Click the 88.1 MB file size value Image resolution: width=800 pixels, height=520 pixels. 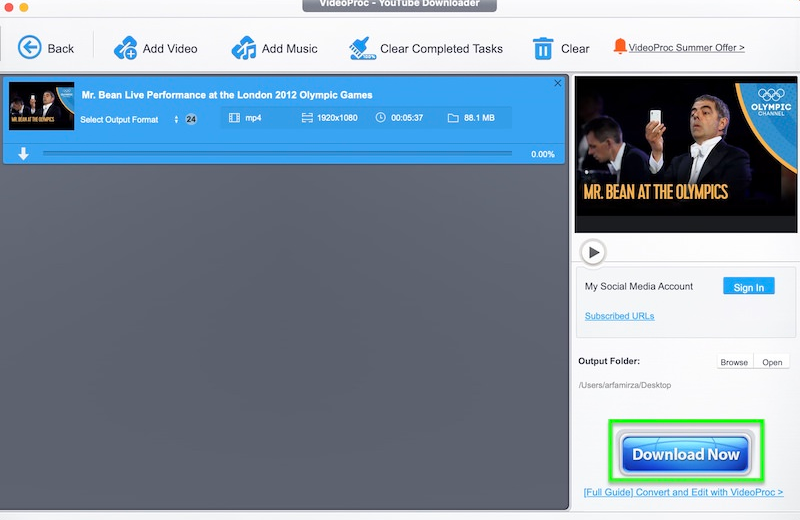click(x=479, y=118)
